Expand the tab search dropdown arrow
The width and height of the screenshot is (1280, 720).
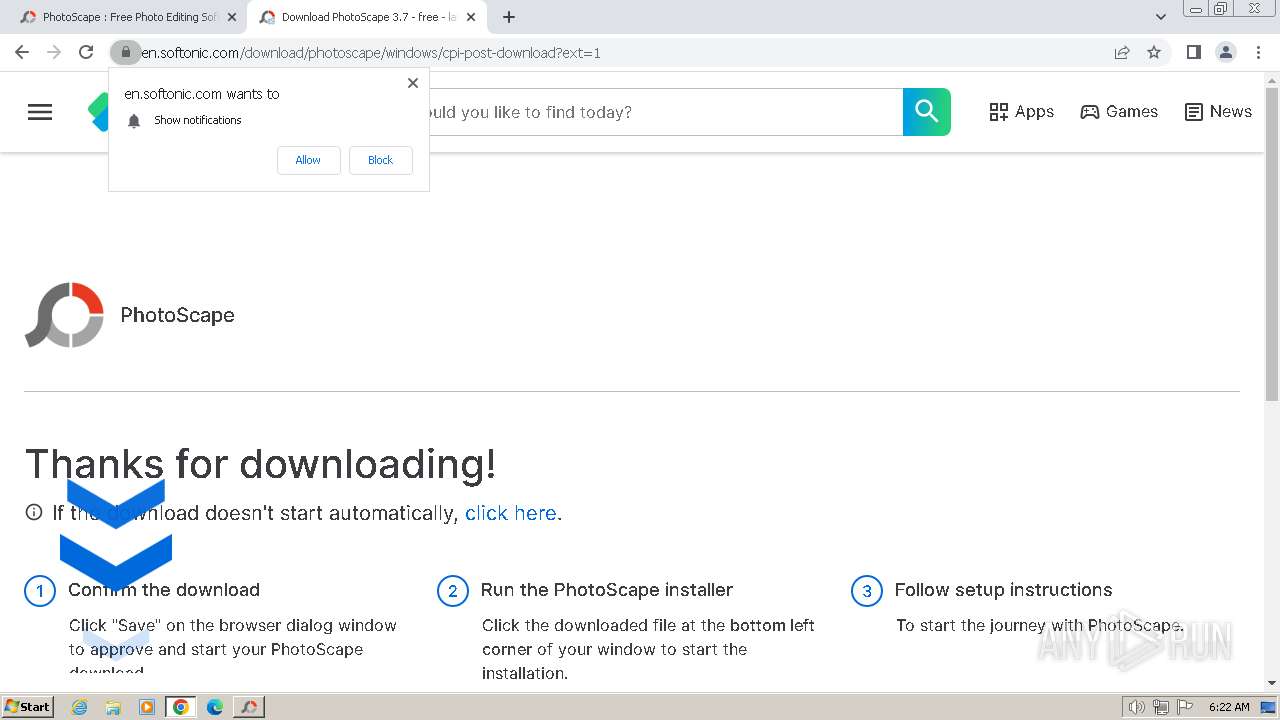tap(1161, 17)
